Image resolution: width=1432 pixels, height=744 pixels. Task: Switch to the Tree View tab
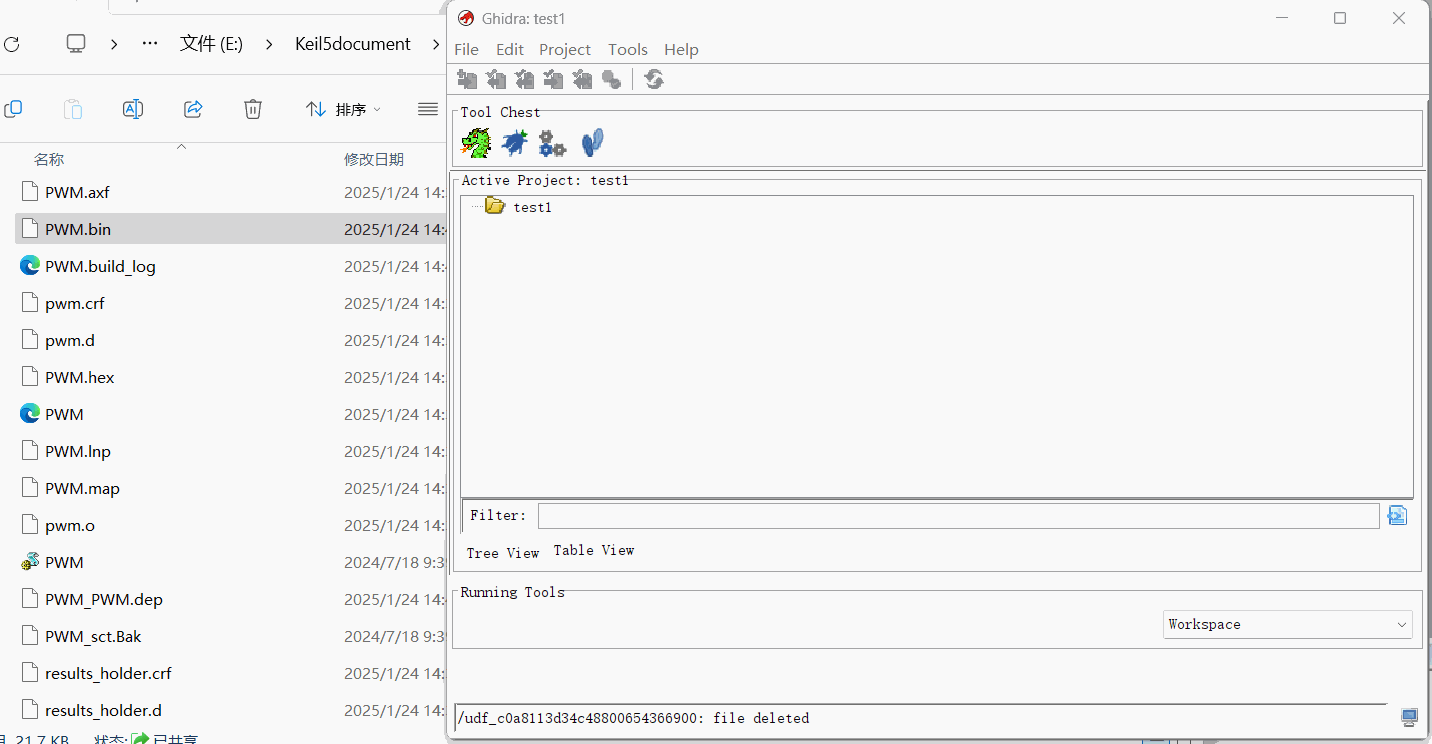tap(503, 553)
